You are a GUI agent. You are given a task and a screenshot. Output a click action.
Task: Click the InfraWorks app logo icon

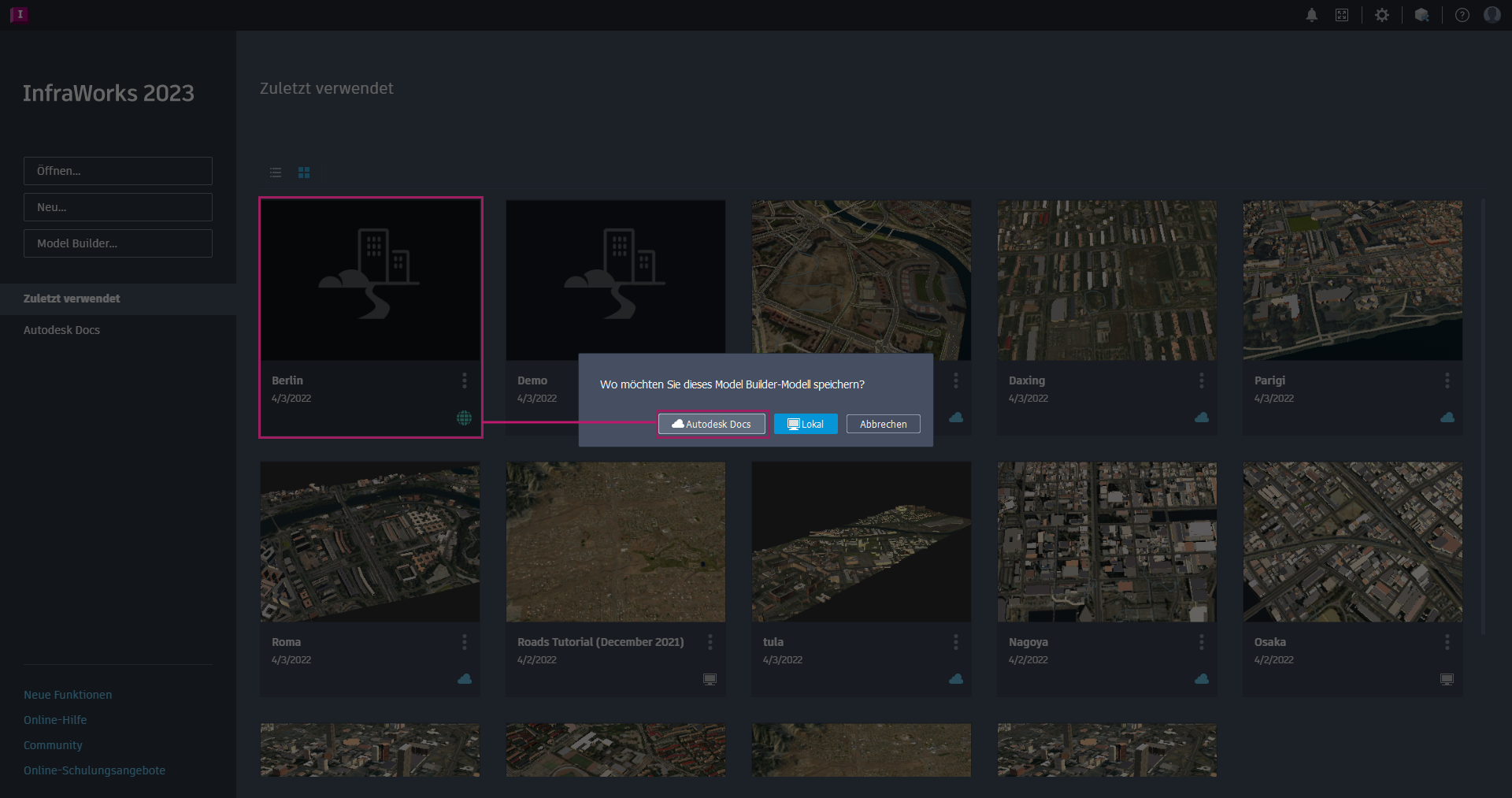point(19,14)
